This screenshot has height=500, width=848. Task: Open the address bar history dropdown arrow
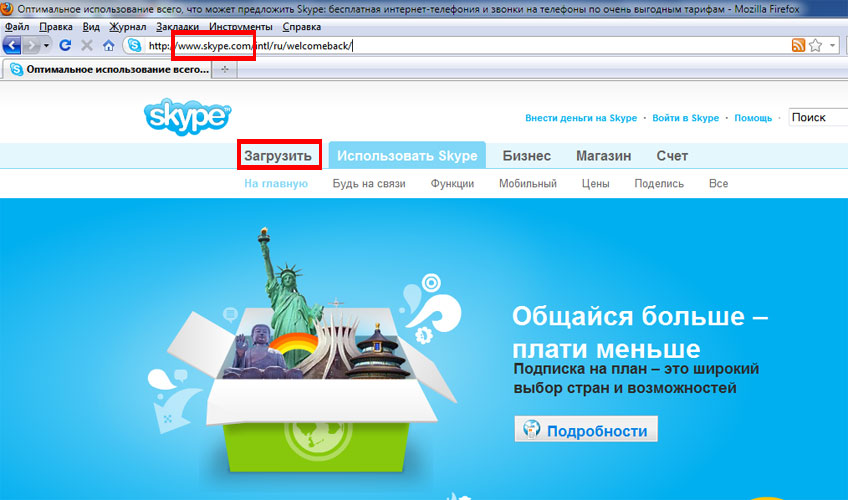(x=832, y=45)
